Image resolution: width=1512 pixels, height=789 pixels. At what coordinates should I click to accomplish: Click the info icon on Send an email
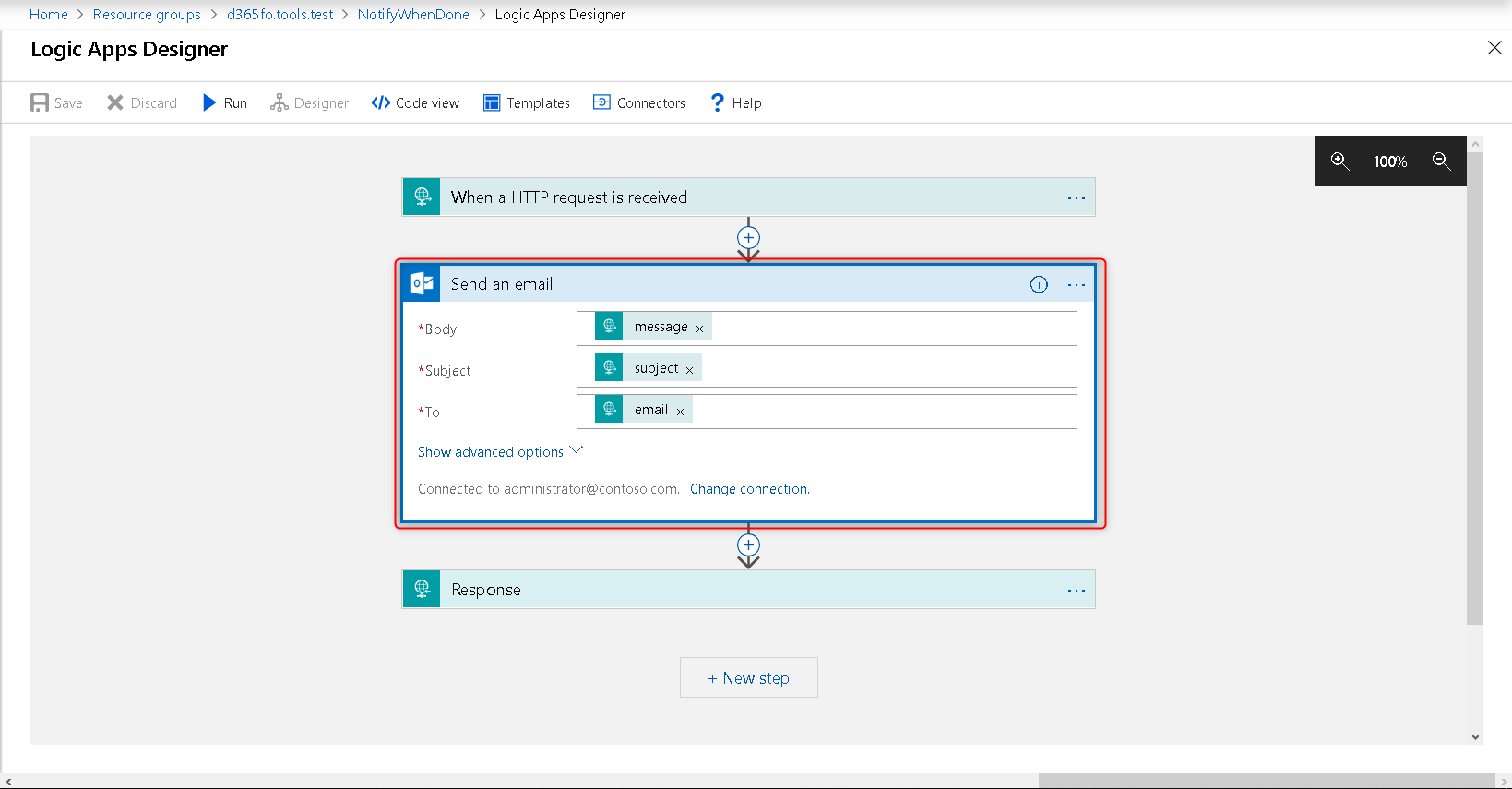1039,284
